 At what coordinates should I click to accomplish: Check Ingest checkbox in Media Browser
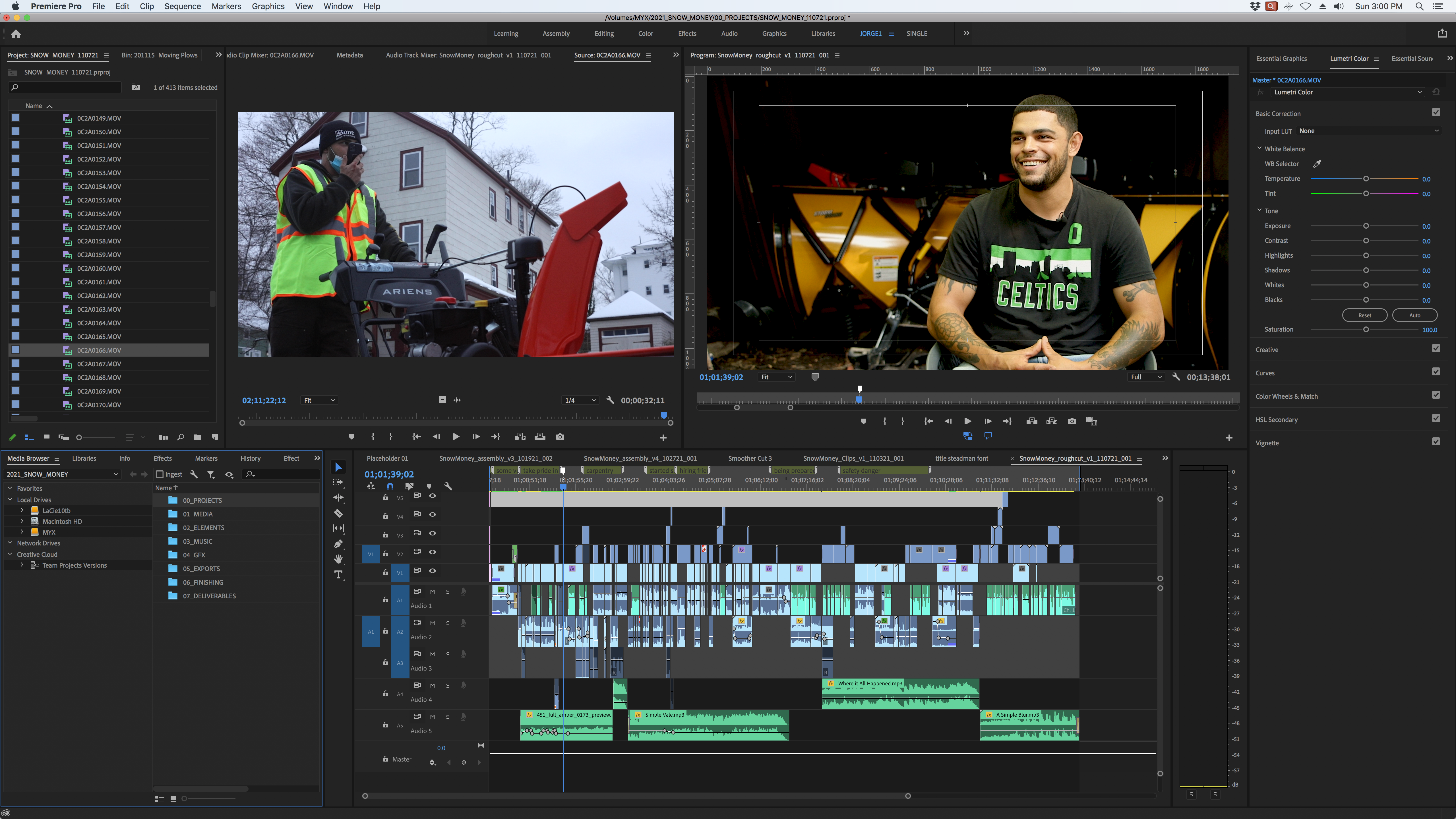pos(159,475)
